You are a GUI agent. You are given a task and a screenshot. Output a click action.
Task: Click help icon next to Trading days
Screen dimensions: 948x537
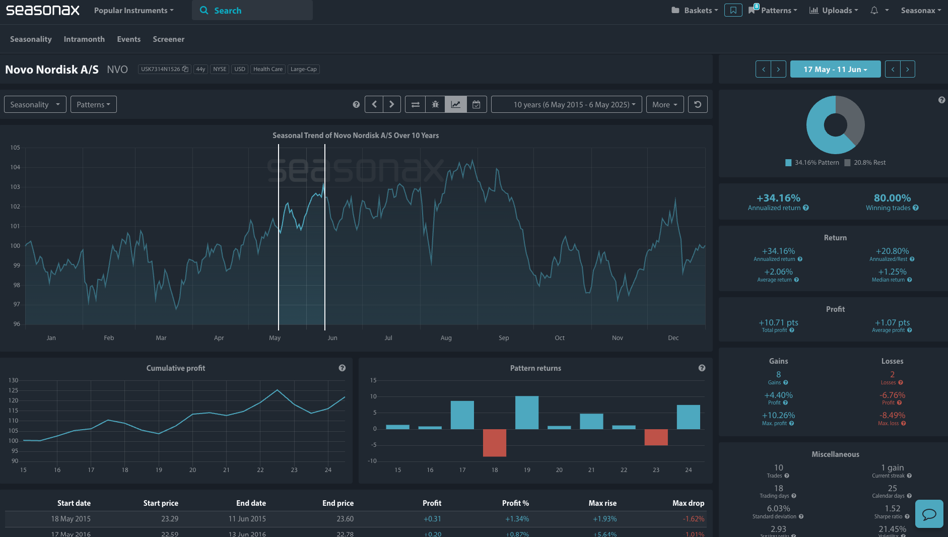click(793, 496)
